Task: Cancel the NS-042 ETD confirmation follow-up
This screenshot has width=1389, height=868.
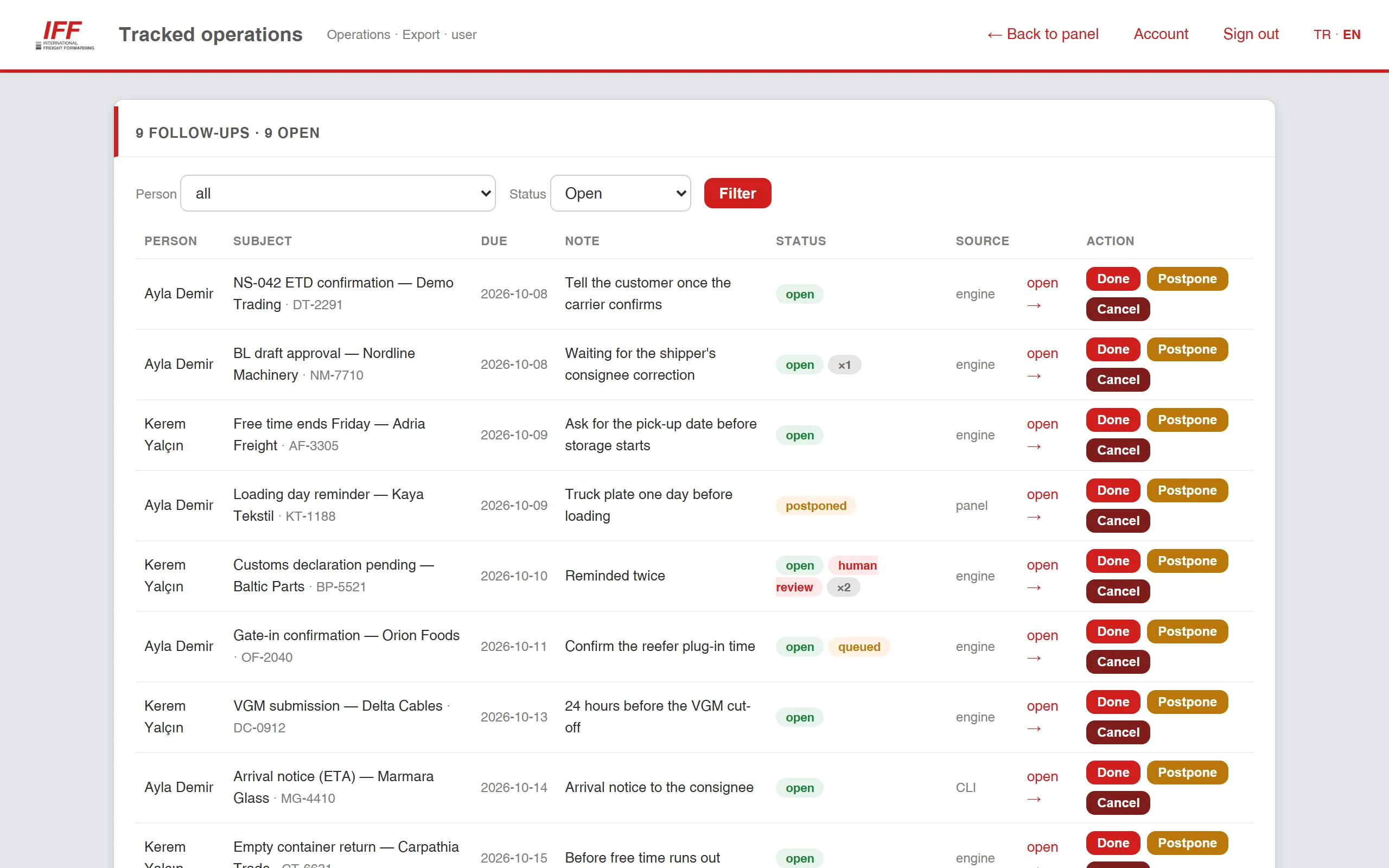Action: pos(1118,309)
